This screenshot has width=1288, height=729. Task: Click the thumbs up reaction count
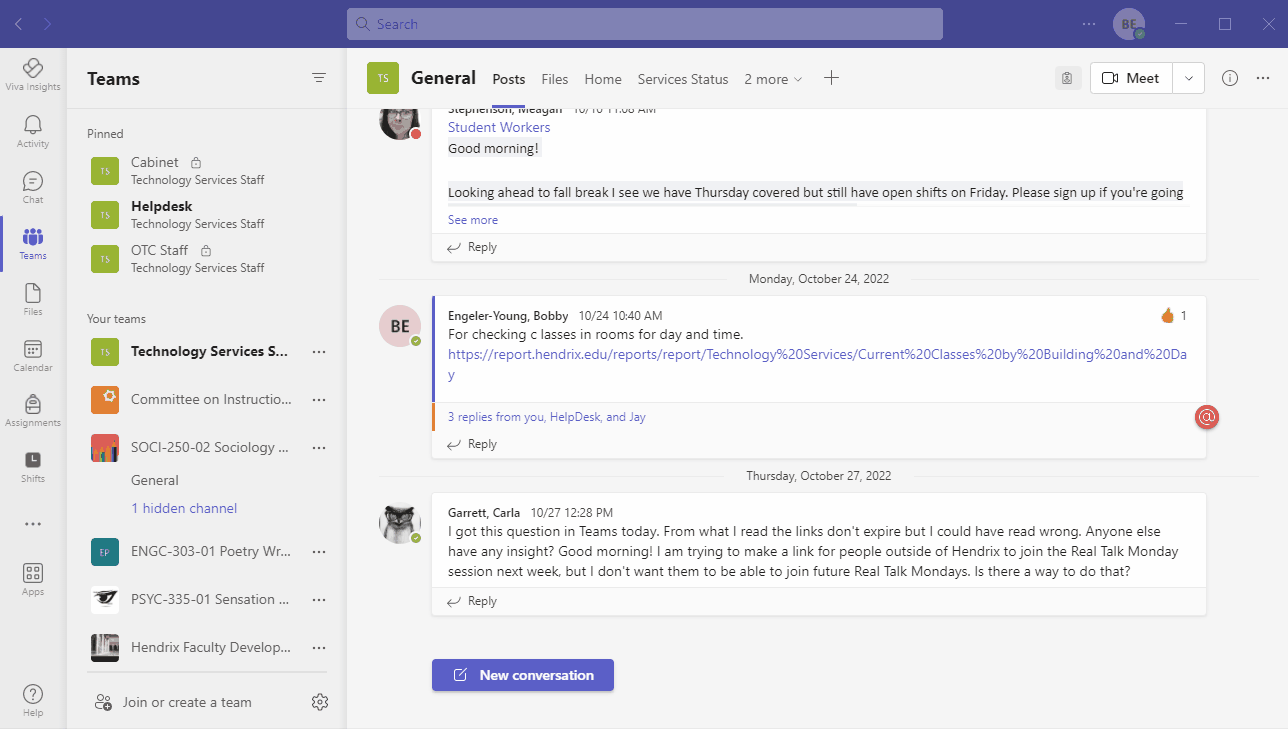(x=1174, y=315)
